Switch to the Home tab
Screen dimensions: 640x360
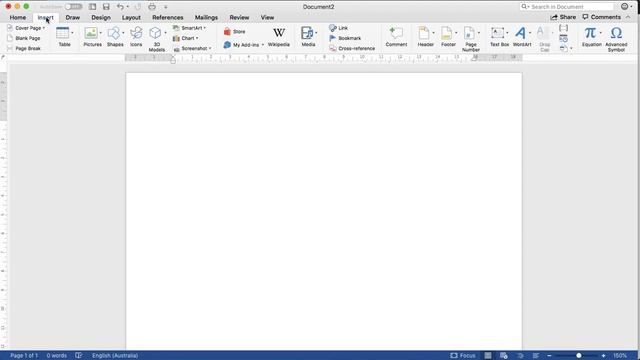click(x=18, y=17)
